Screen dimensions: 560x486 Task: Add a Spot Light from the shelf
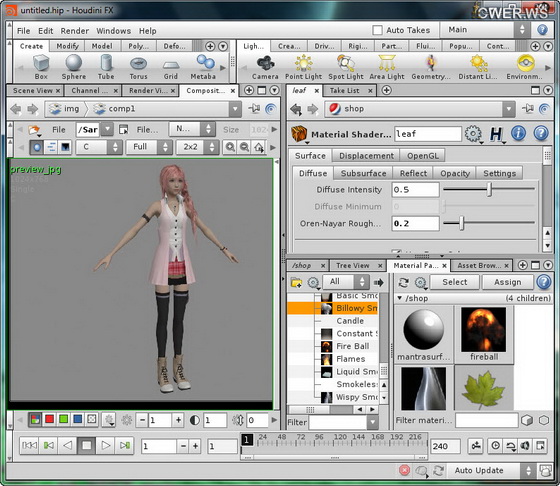pos(346,68)
